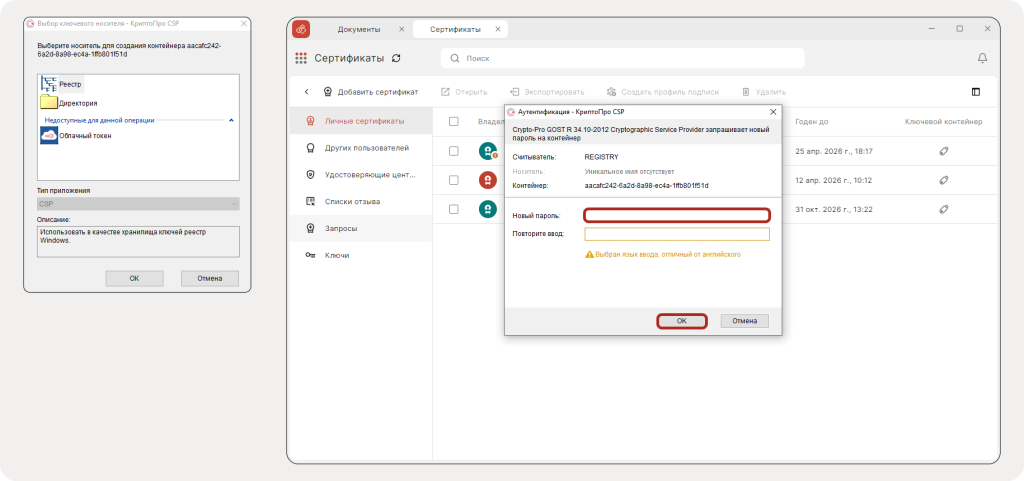Open Запросы section
This screenshot has width=1024, height=481.
[x=361, y=228]
